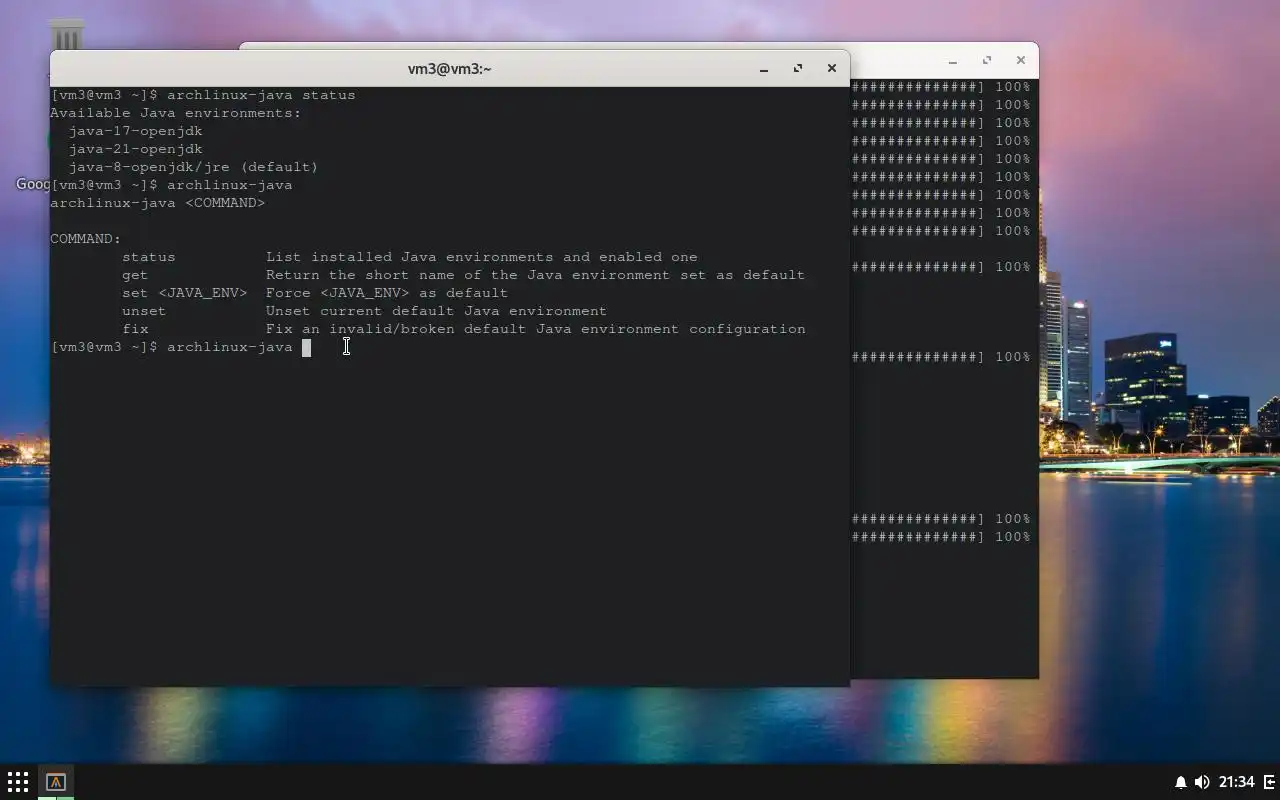Click the 'get' command entry

tap(135, 275)
